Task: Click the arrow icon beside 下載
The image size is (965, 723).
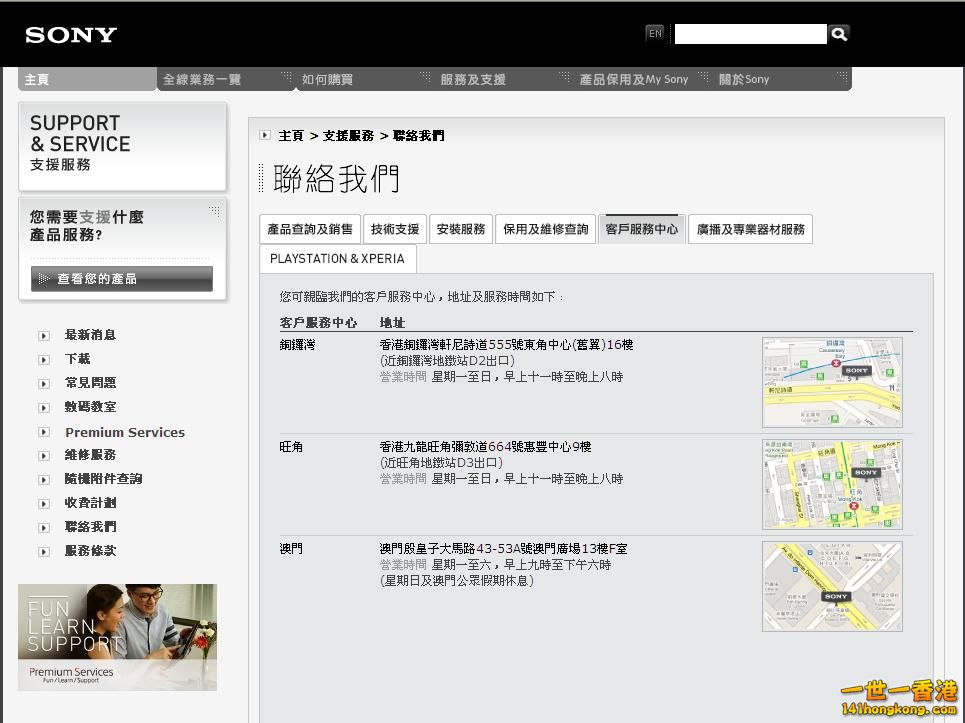Action: pyautogui.click(x=44, y=359)
